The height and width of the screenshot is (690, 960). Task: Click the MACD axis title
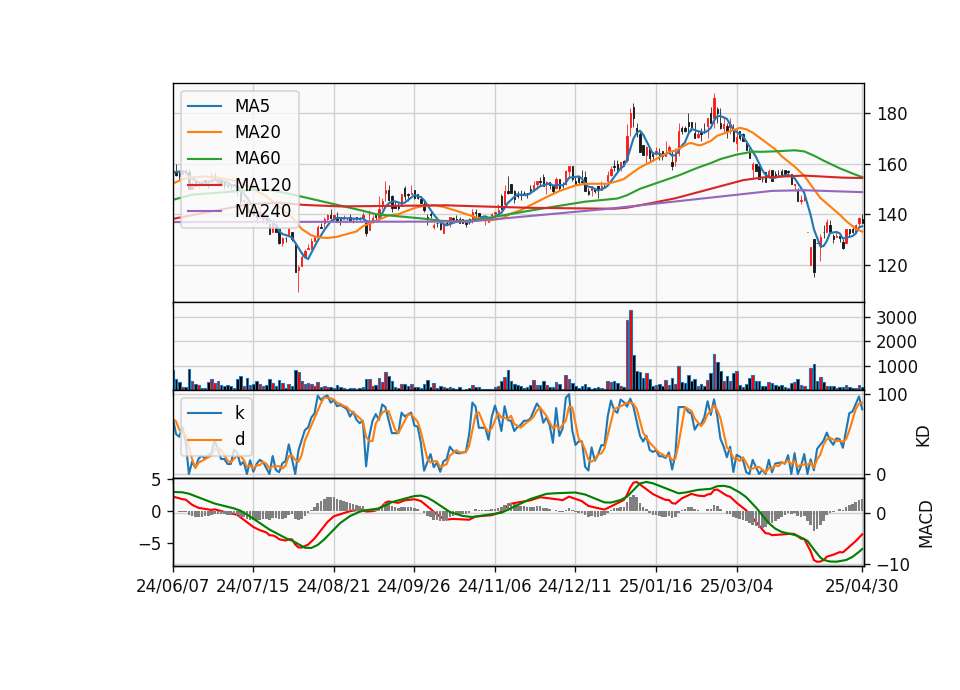tap(926, 524)
